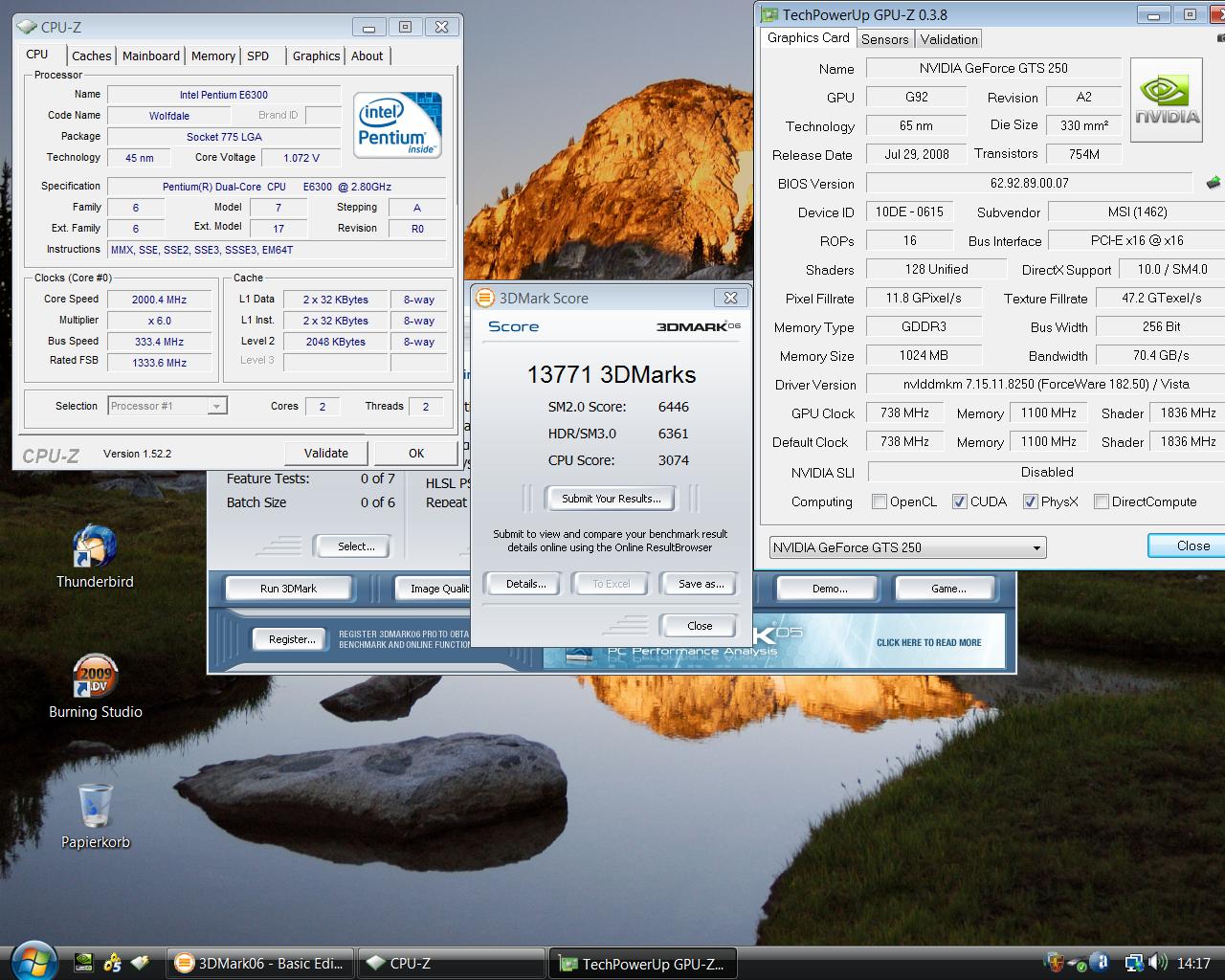Open the volume speaker tray icon
Viewport: 1225px width, 980px height.
(1157, 963)
